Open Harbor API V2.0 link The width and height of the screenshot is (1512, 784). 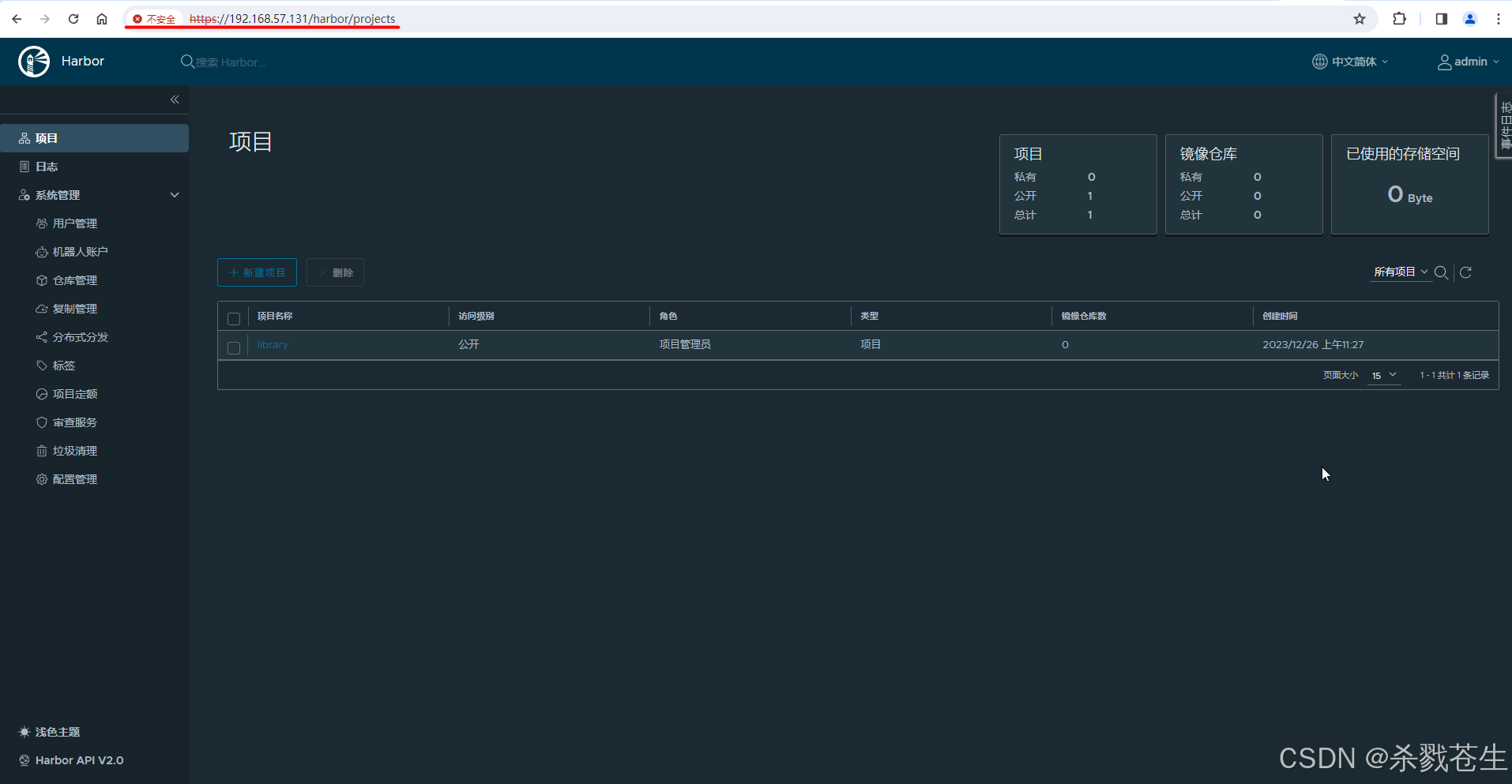point(71,760)
